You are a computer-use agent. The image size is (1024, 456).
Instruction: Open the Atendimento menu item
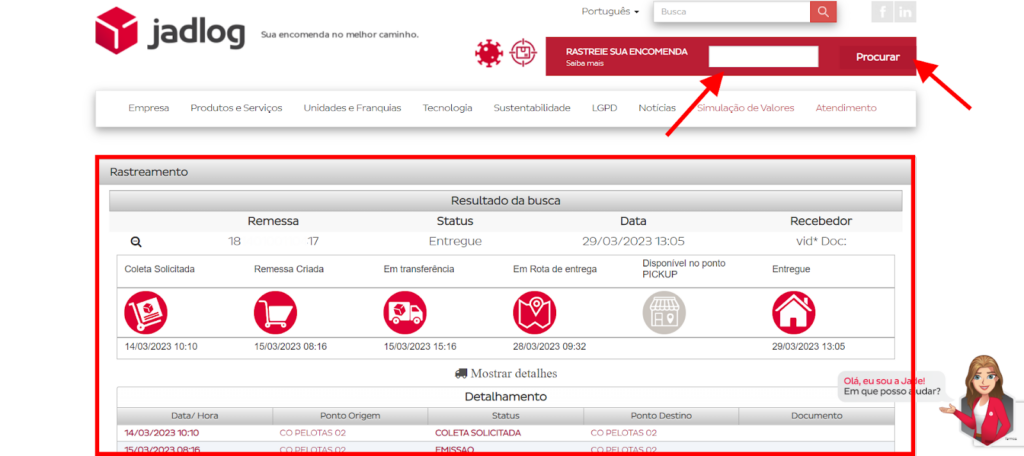(x=846, y=108)
